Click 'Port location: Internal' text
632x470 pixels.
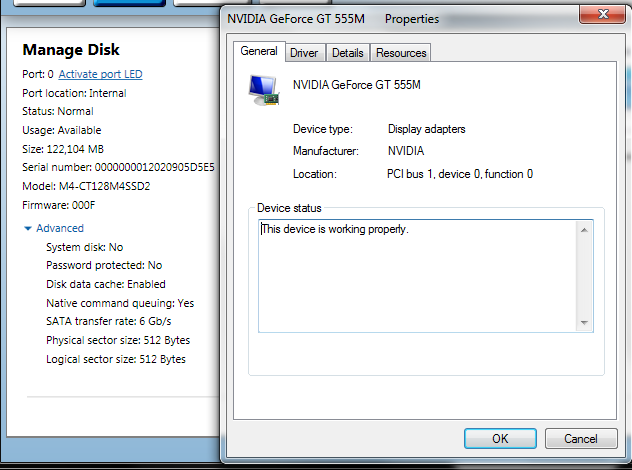point(74,93)
